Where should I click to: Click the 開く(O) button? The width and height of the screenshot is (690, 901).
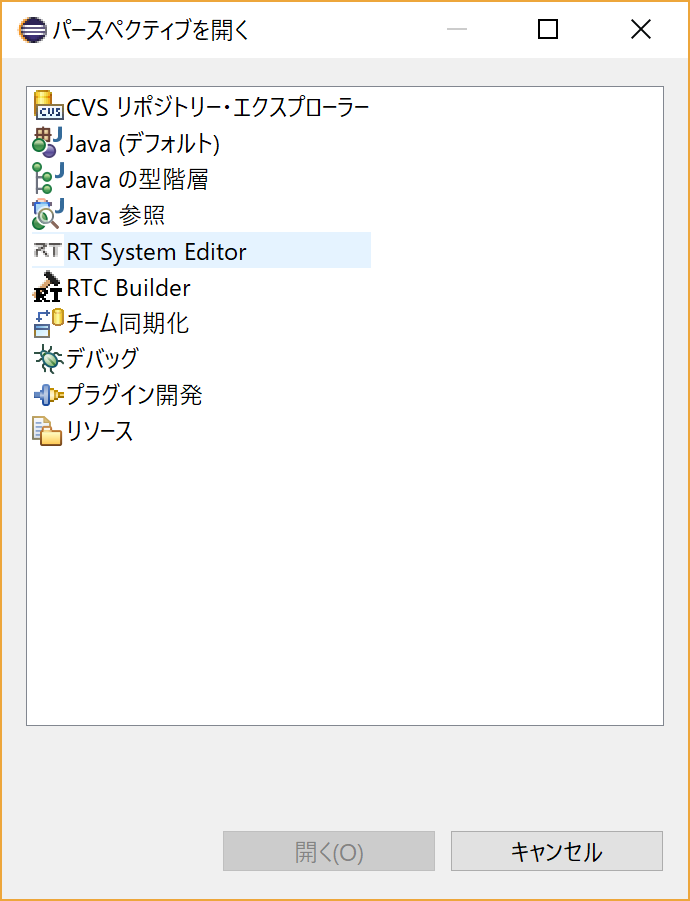329,851
